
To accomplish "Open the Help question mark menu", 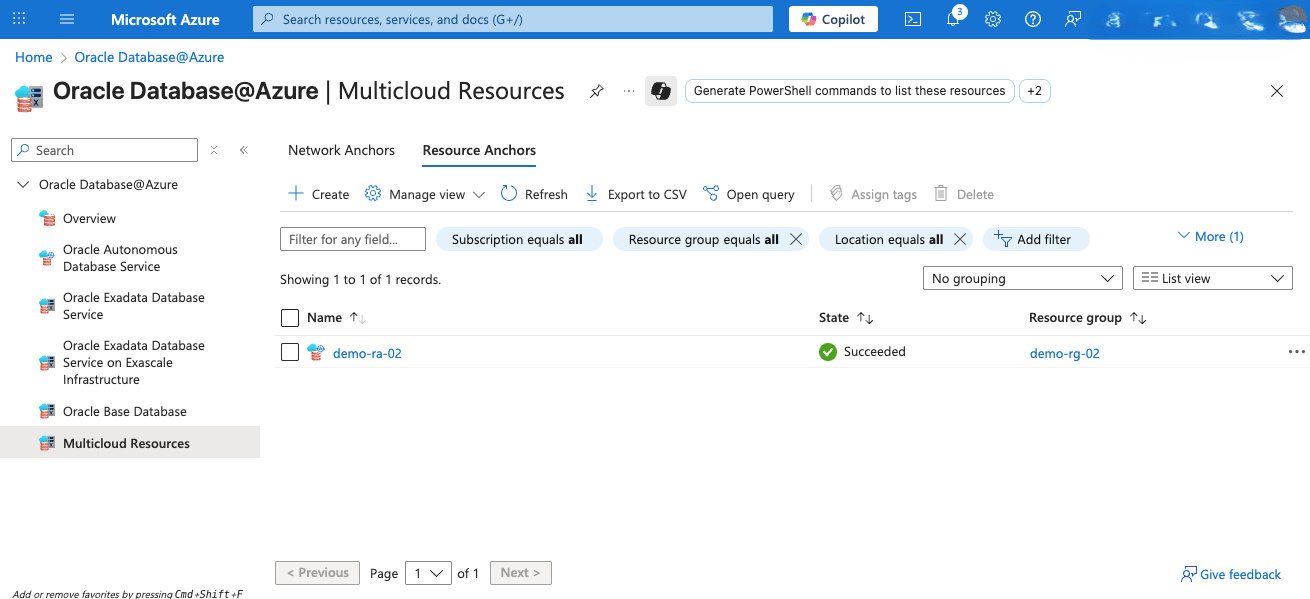I will (1032, 19).
